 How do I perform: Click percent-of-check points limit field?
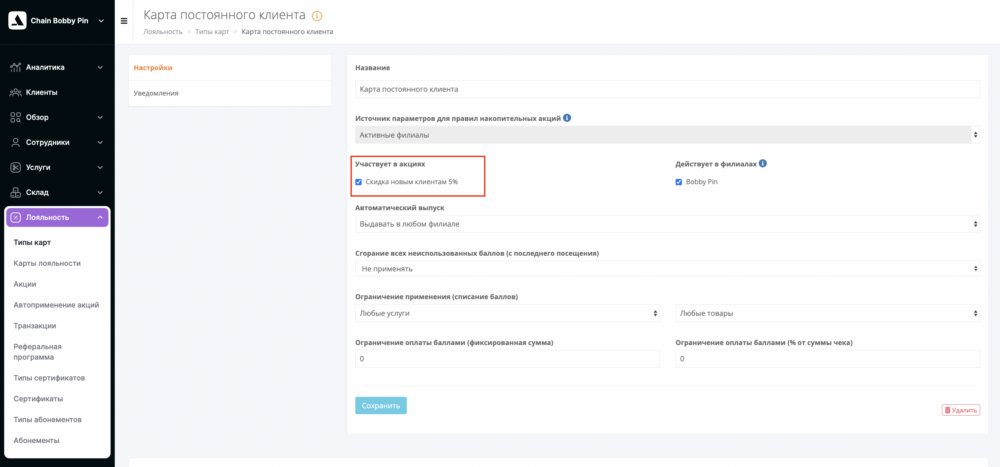(x=827, y=359)
